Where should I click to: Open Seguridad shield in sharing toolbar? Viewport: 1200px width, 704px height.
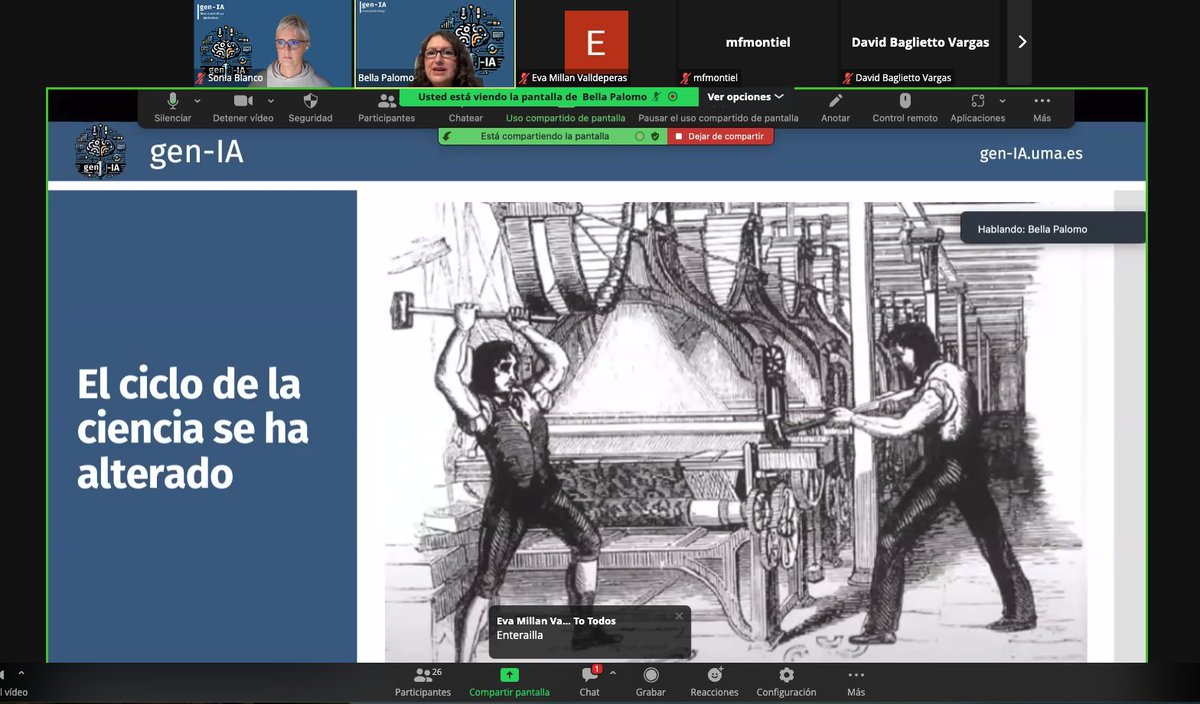[x=310, y=107]
